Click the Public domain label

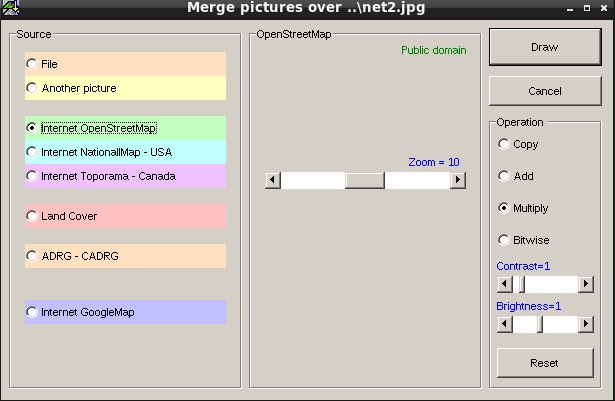(434, 50)
